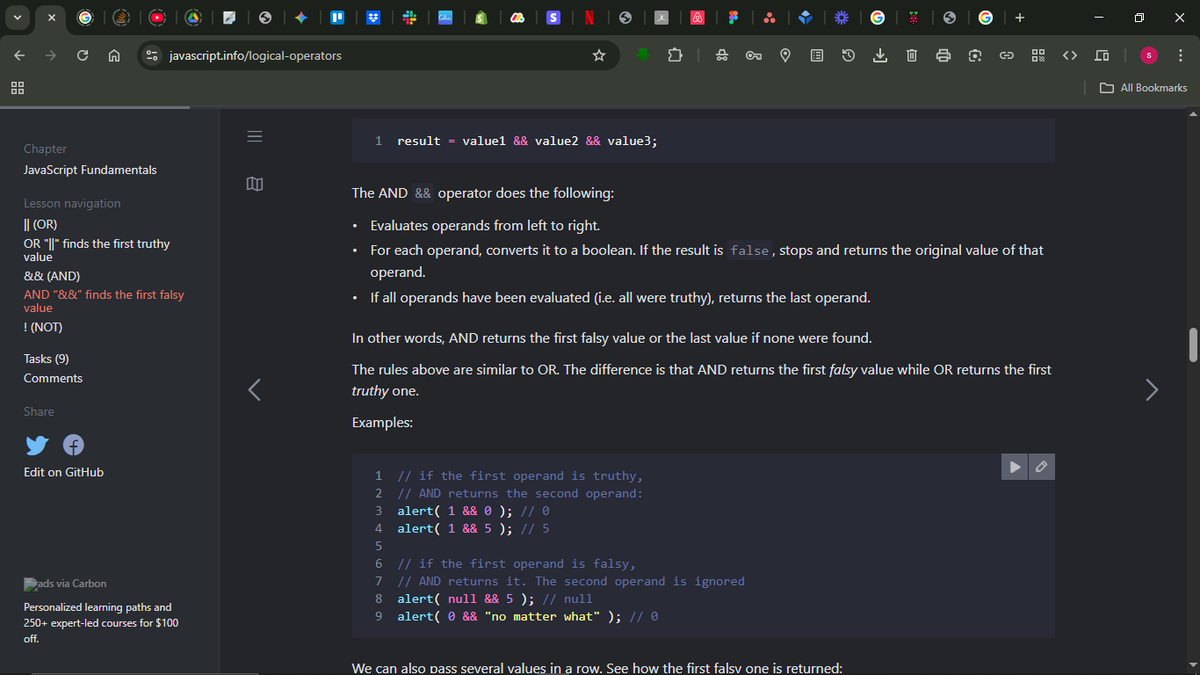This screenshot has width=1200, height=675.
Task: Go to the Comments section
Action: coord(53,378)
